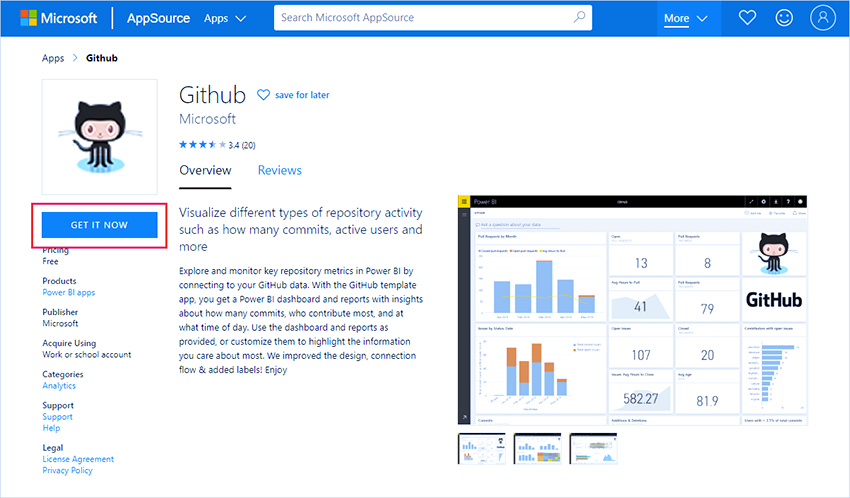Select the second screenshot thumbnail
Image resolution: width=850 pixels, height=498 pixels.
pos(538,449)
